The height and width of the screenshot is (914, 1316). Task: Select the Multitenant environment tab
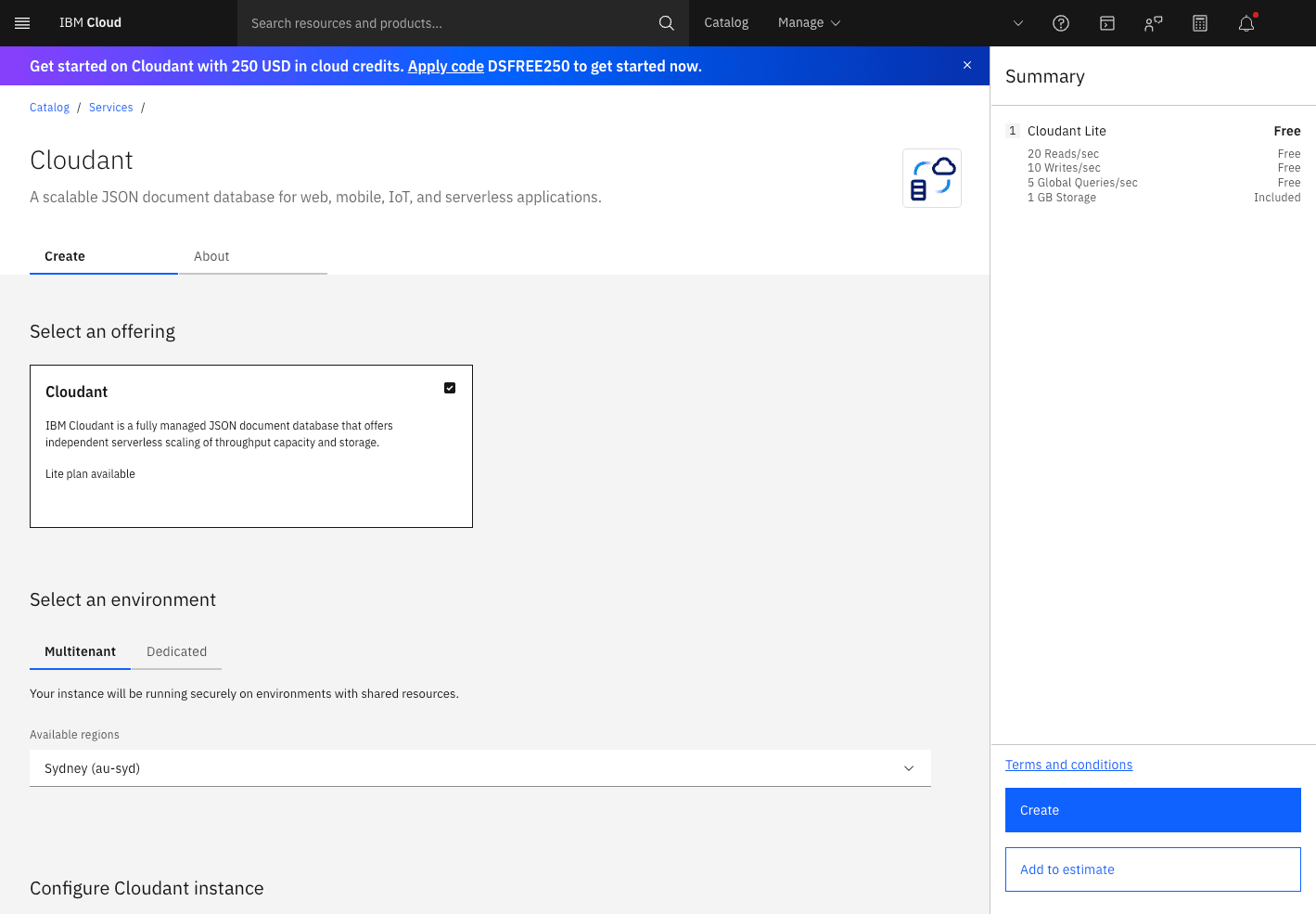pyautogui.click(x=80, y=651)
